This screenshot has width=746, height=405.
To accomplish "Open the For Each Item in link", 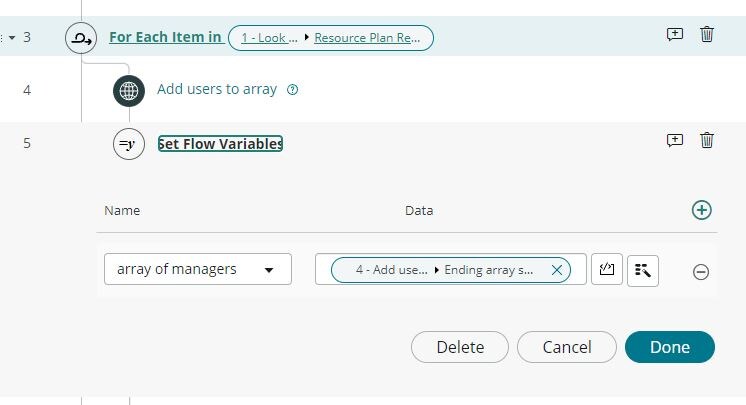I will tap(165, 37).
